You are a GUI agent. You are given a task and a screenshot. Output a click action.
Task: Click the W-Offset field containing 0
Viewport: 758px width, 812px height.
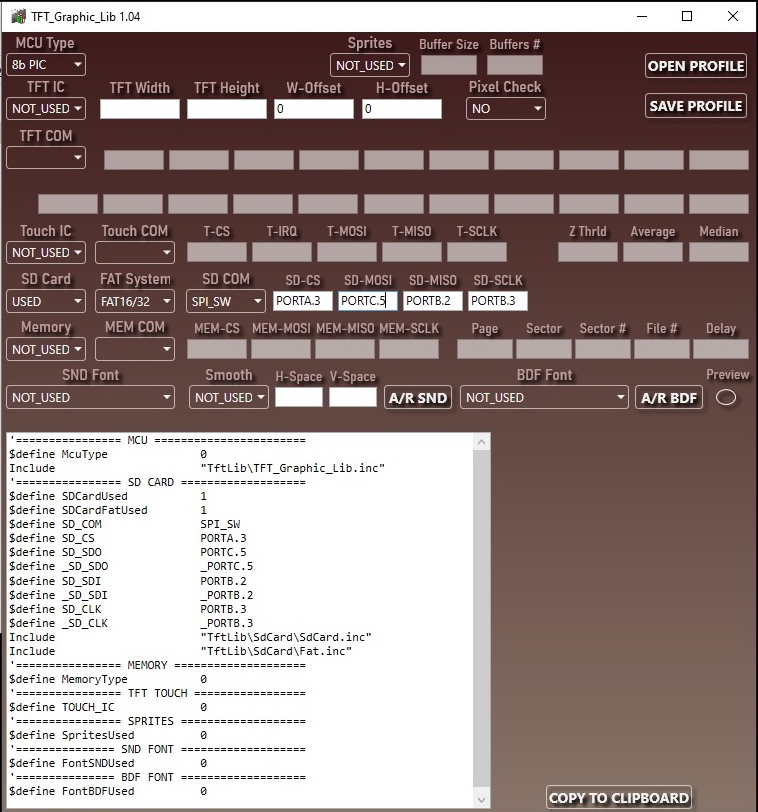(x=314, y=109)
